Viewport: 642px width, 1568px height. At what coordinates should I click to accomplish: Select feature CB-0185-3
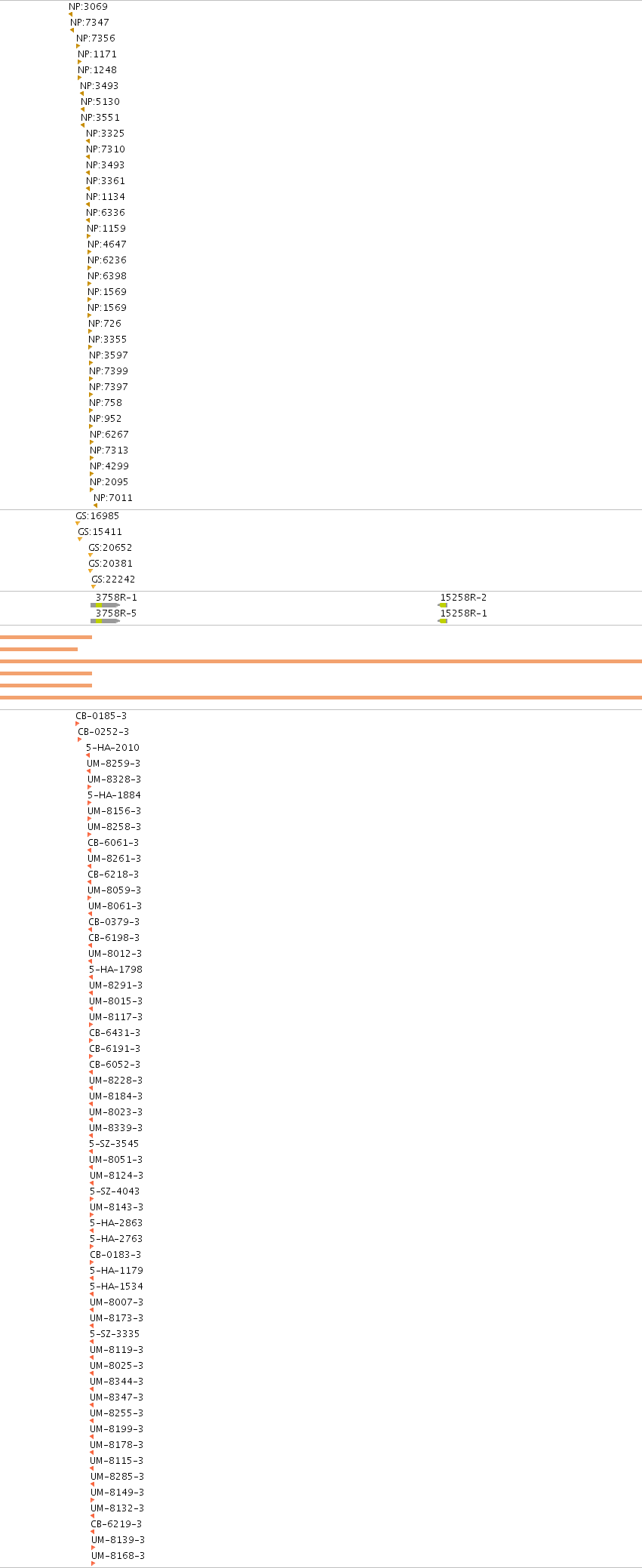click(101, 716)
